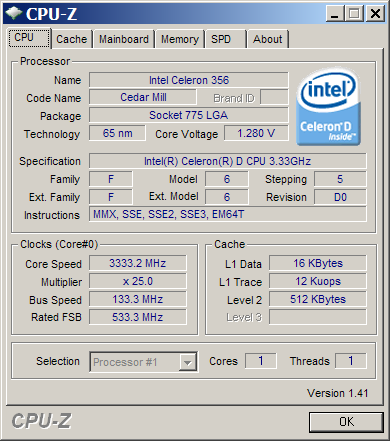Select the CPU tab
The image size is (390, 441).
tap(30, 38)
